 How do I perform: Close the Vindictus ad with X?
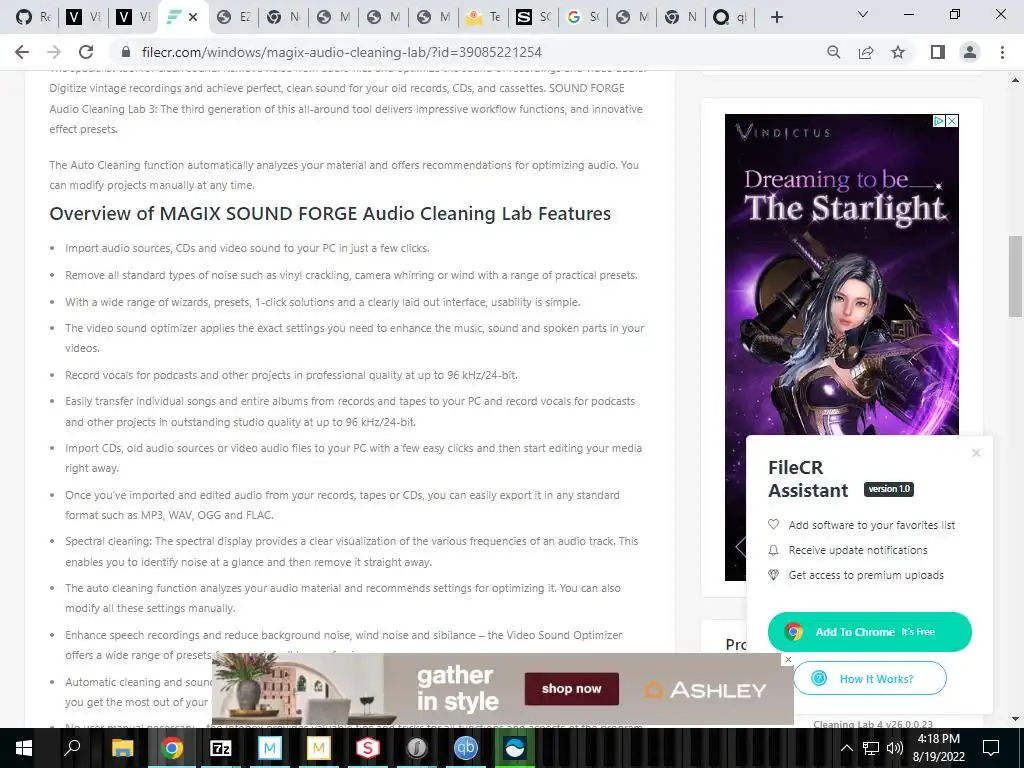click(x=952, y=121)
